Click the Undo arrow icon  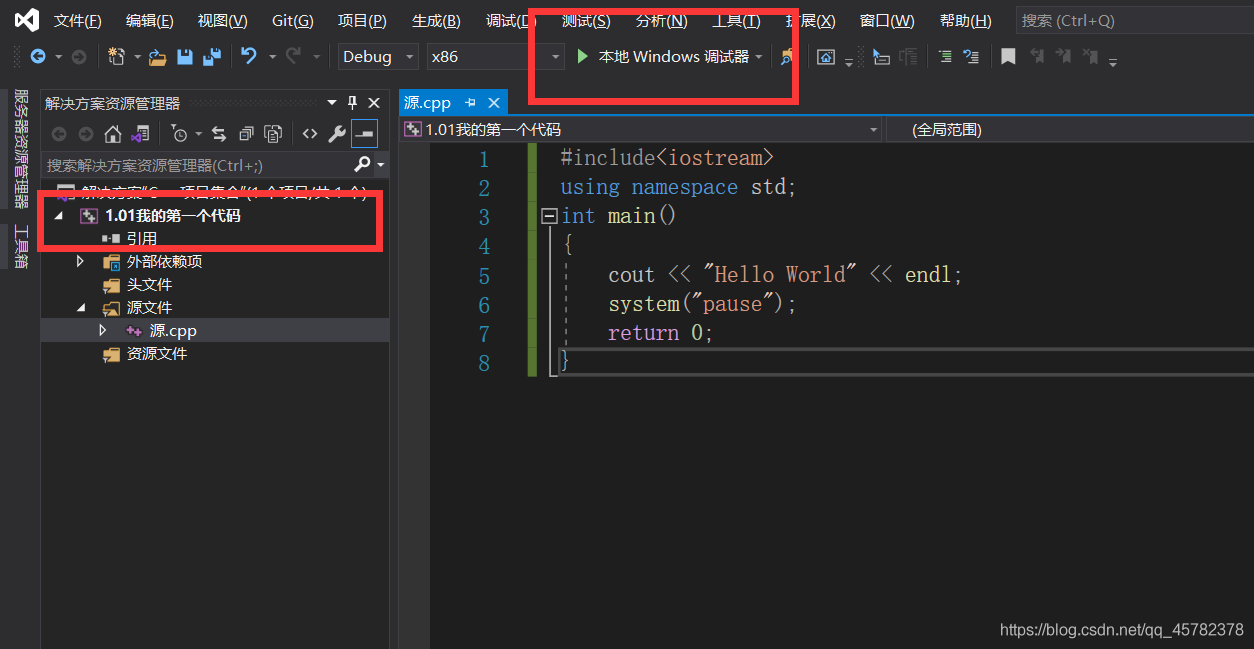[249, 57]
